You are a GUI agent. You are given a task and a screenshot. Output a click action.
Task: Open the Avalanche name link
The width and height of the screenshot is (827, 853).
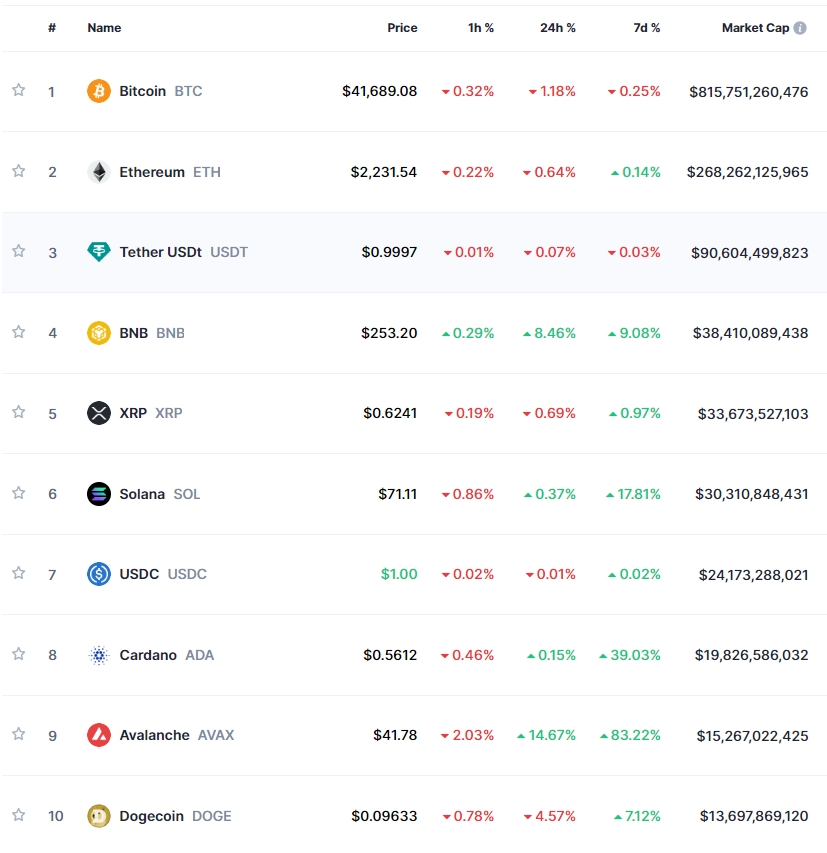click(x=154, y=735)
